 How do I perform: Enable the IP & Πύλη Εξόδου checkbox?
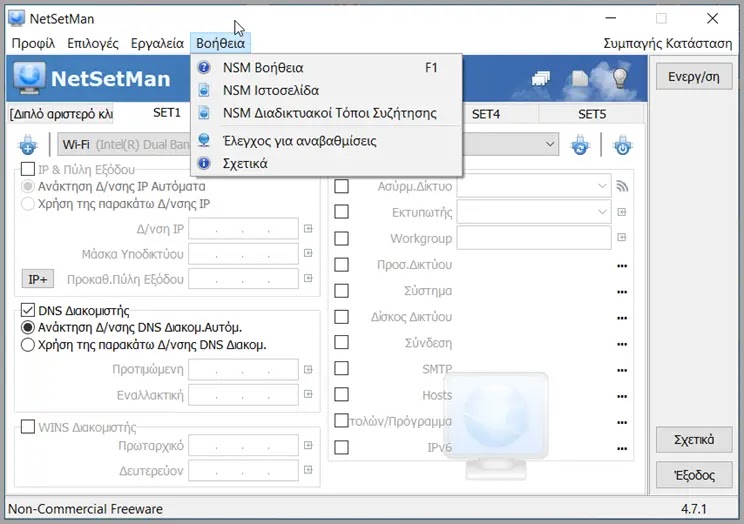tap(28, 169)
